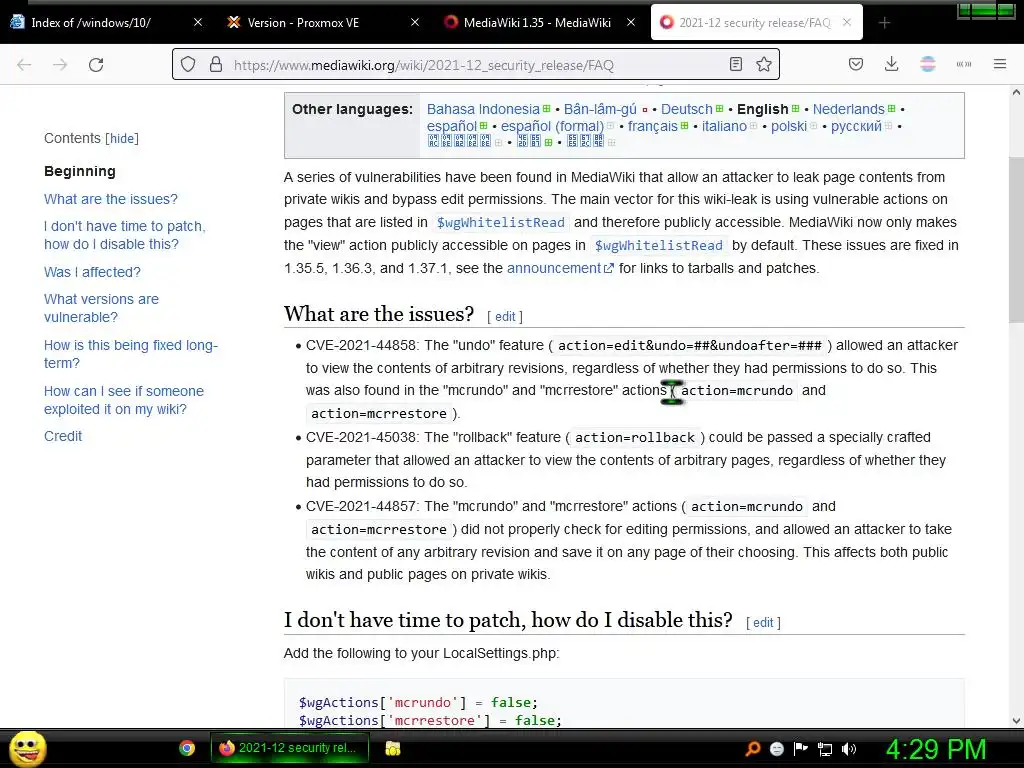Jump to Credit section in Contents
Screen dimensions: 1024x768
(x=63, y=436)
